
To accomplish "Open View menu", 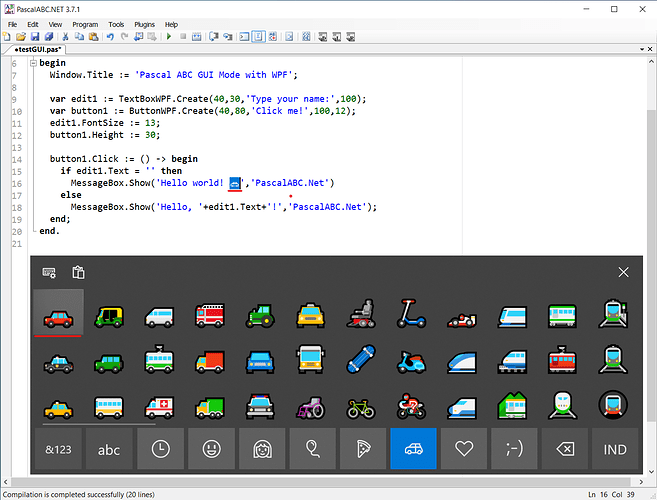I will 55,24.
